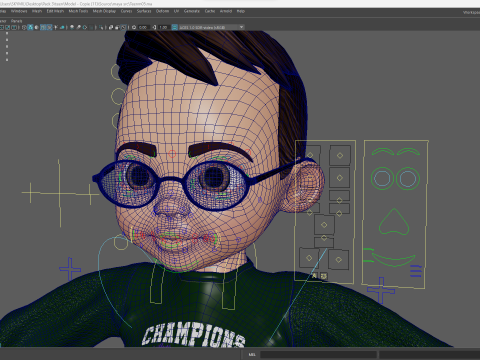Open the Surfaces menu
The height and width of the screenshot is (360, 480).
coord(144,11)
